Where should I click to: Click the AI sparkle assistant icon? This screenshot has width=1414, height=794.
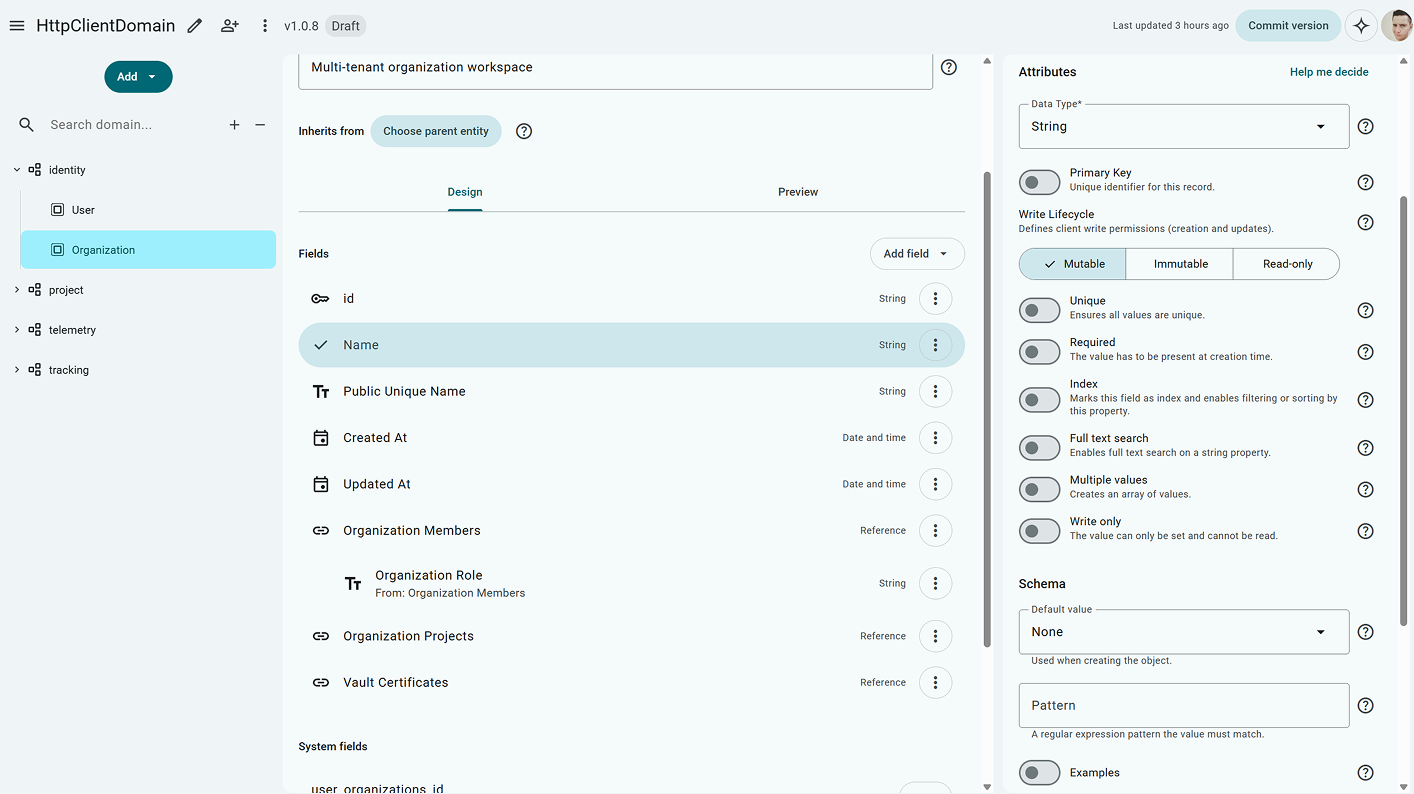(1361, 26)
